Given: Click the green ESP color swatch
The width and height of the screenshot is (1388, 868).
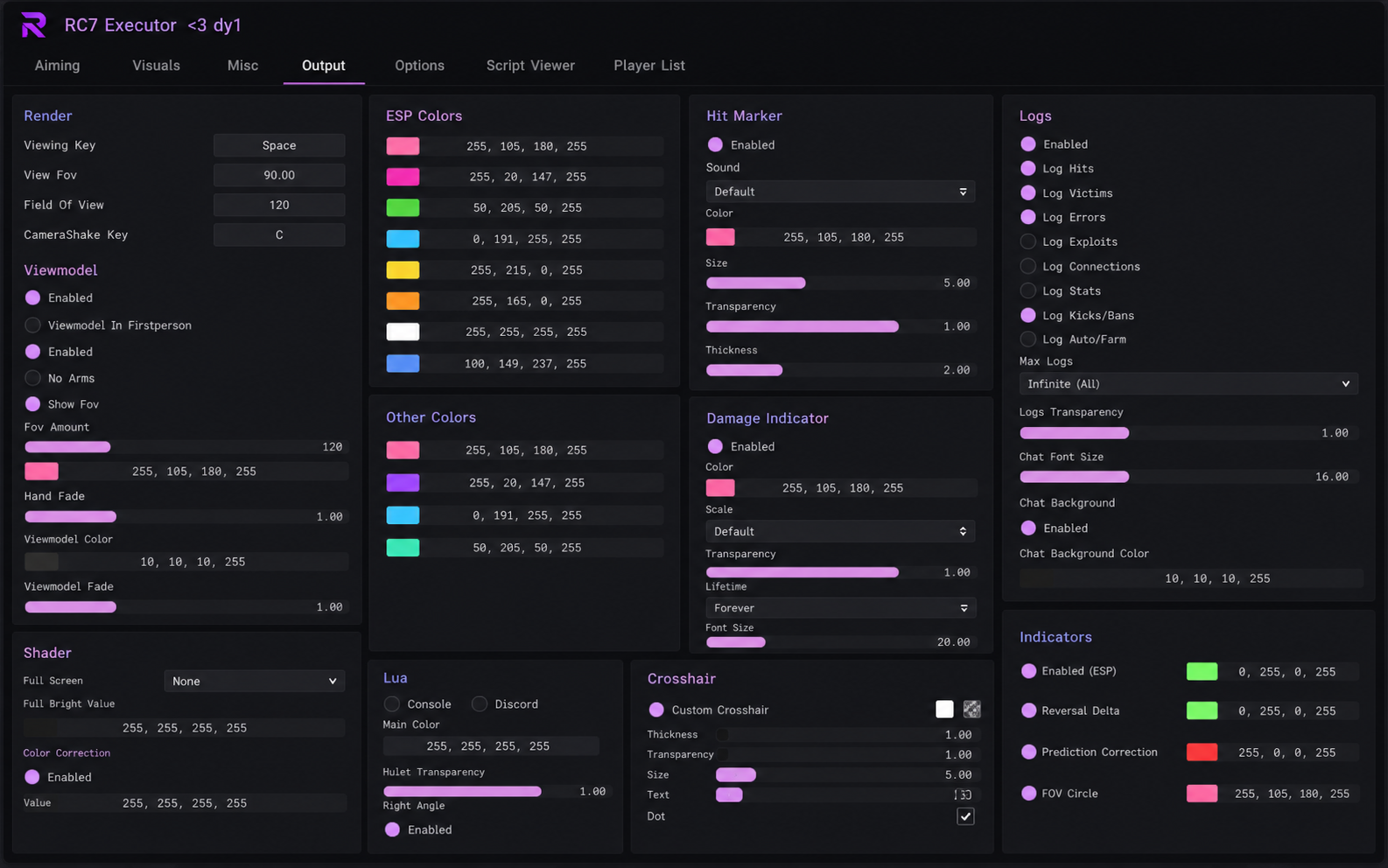Looking at the screenshot, I should (x=403, y=207).
